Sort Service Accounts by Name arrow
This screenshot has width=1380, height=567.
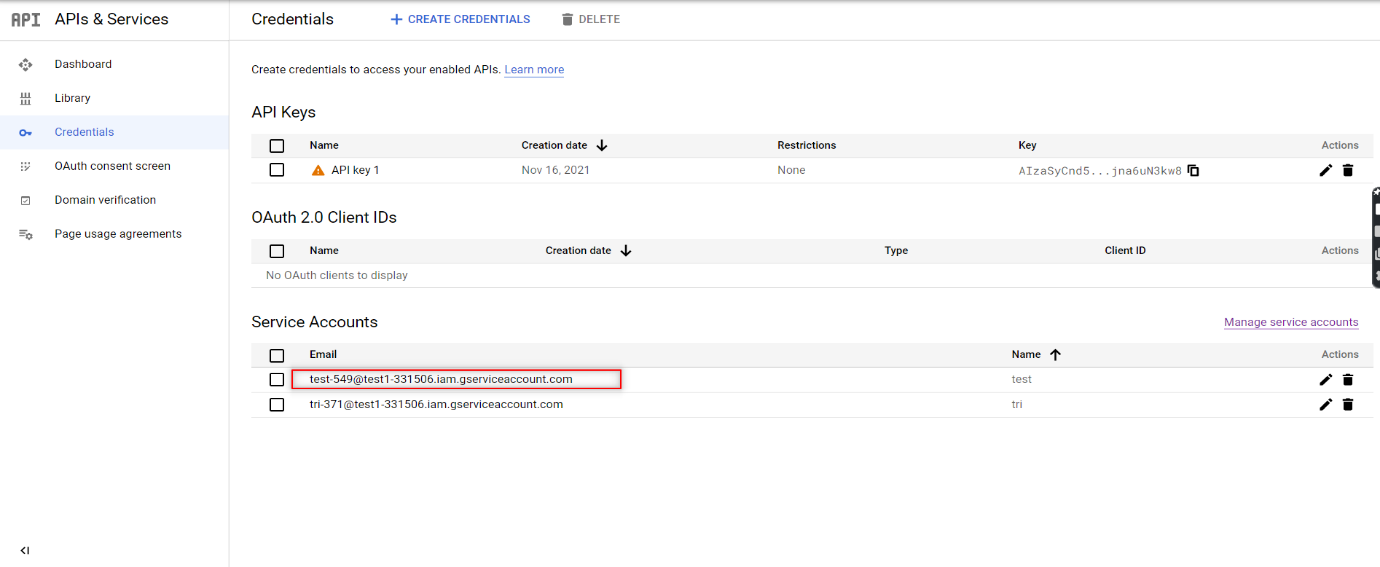pyautogui.click(x=1055, y=355)
